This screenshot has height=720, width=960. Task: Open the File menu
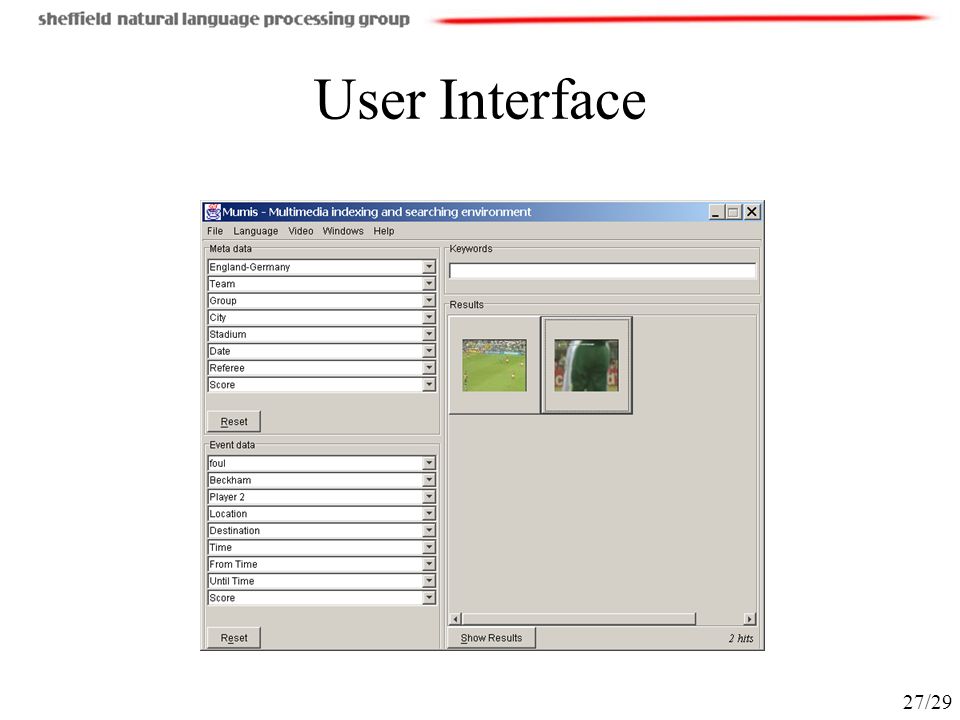coord(215,231)
